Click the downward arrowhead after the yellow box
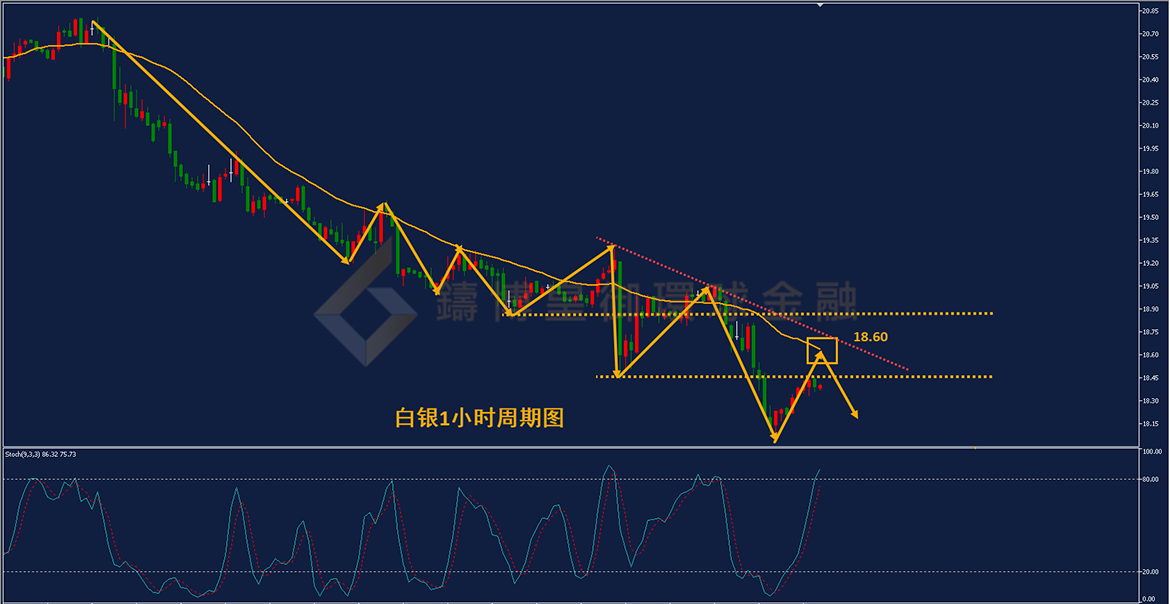This screenshot has width=1170, height=604. point(854,413)
